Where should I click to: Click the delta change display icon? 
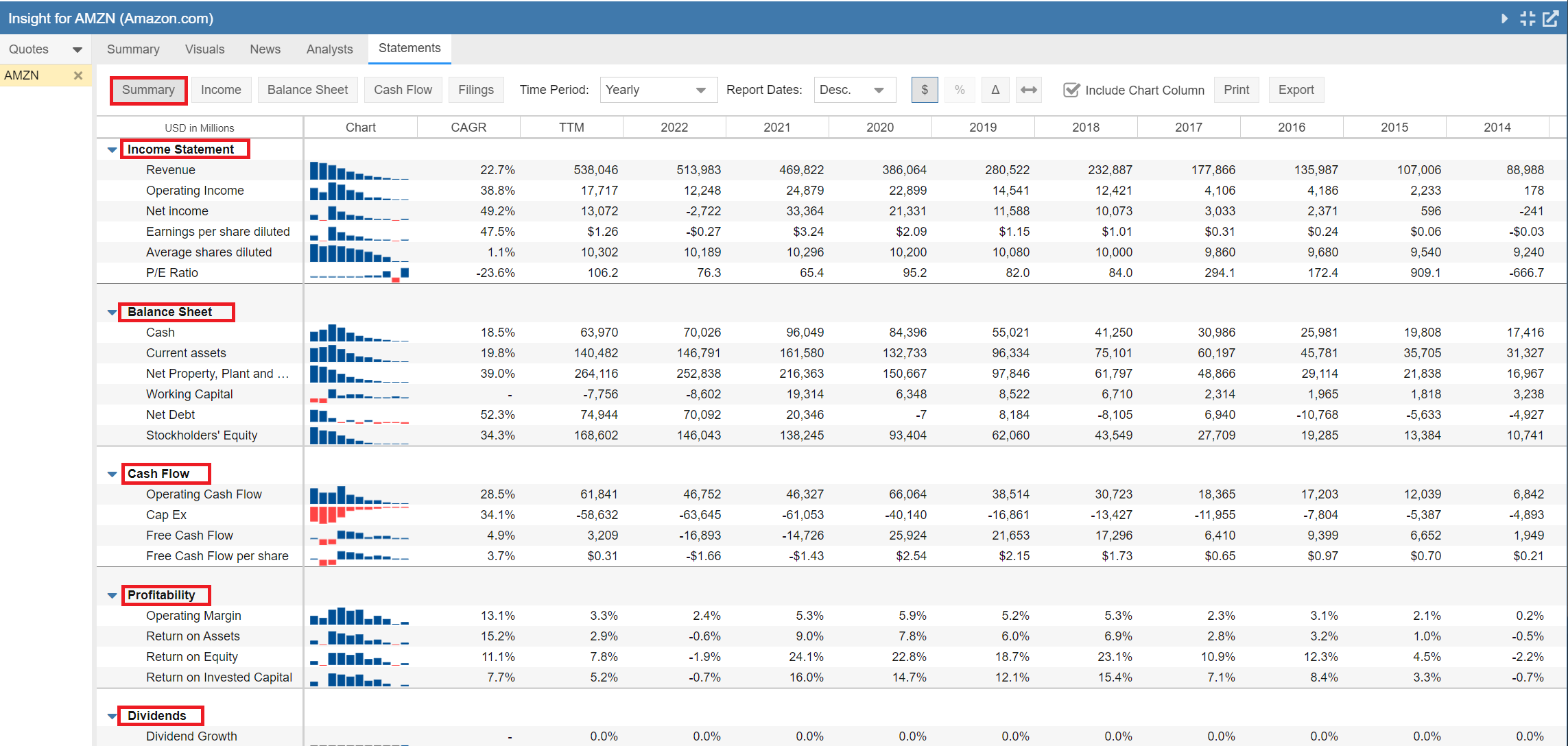(x=995, y=90)
